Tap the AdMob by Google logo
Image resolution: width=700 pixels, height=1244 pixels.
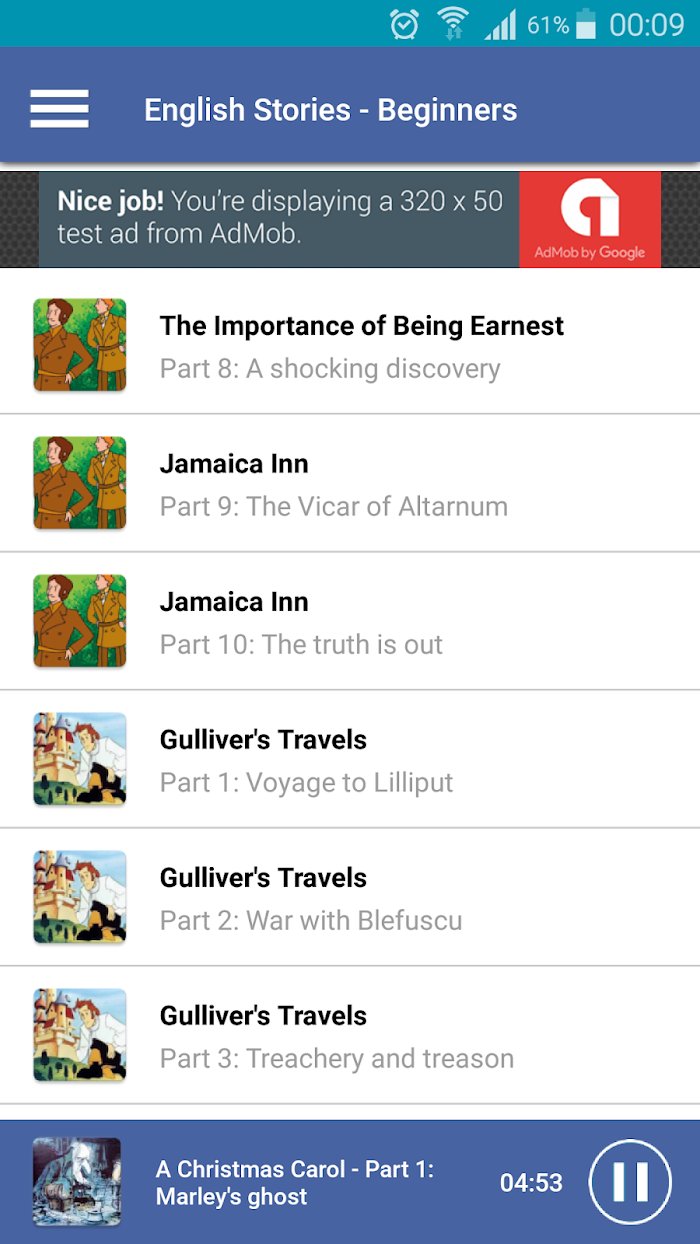click(x=589, y=219)
